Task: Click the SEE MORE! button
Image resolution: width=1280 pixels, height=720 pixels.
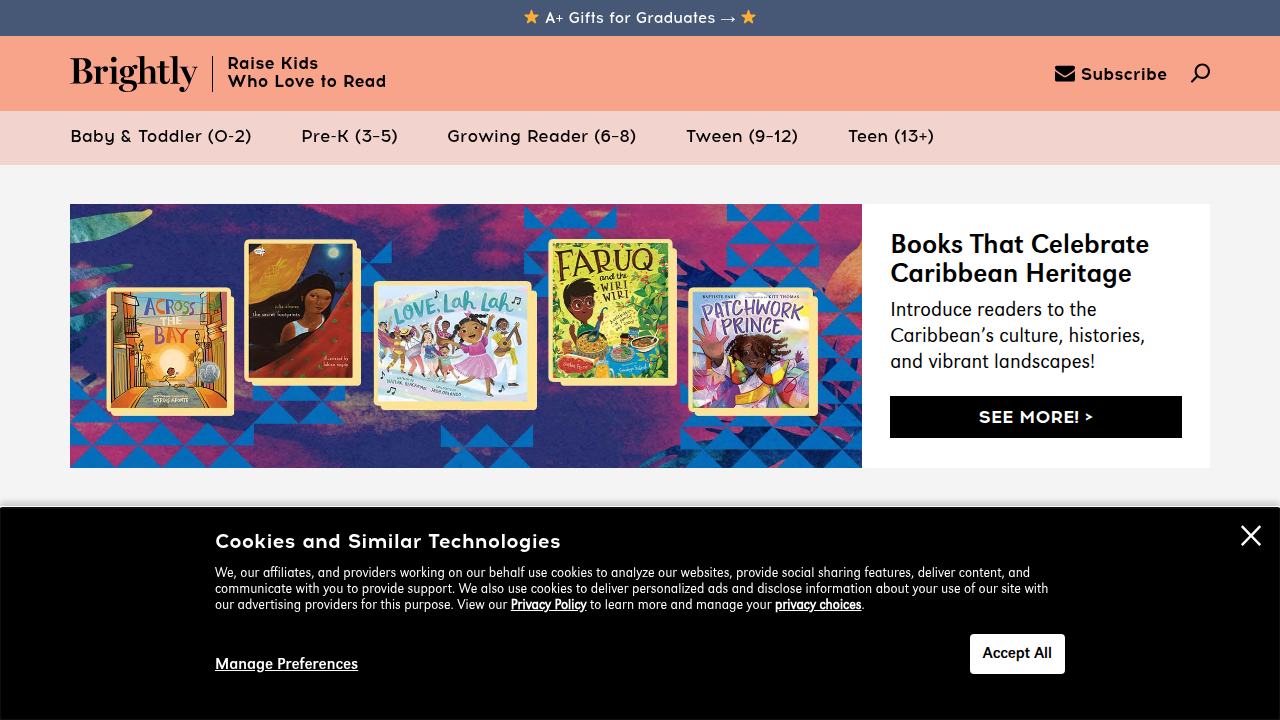Action: 1036,417
